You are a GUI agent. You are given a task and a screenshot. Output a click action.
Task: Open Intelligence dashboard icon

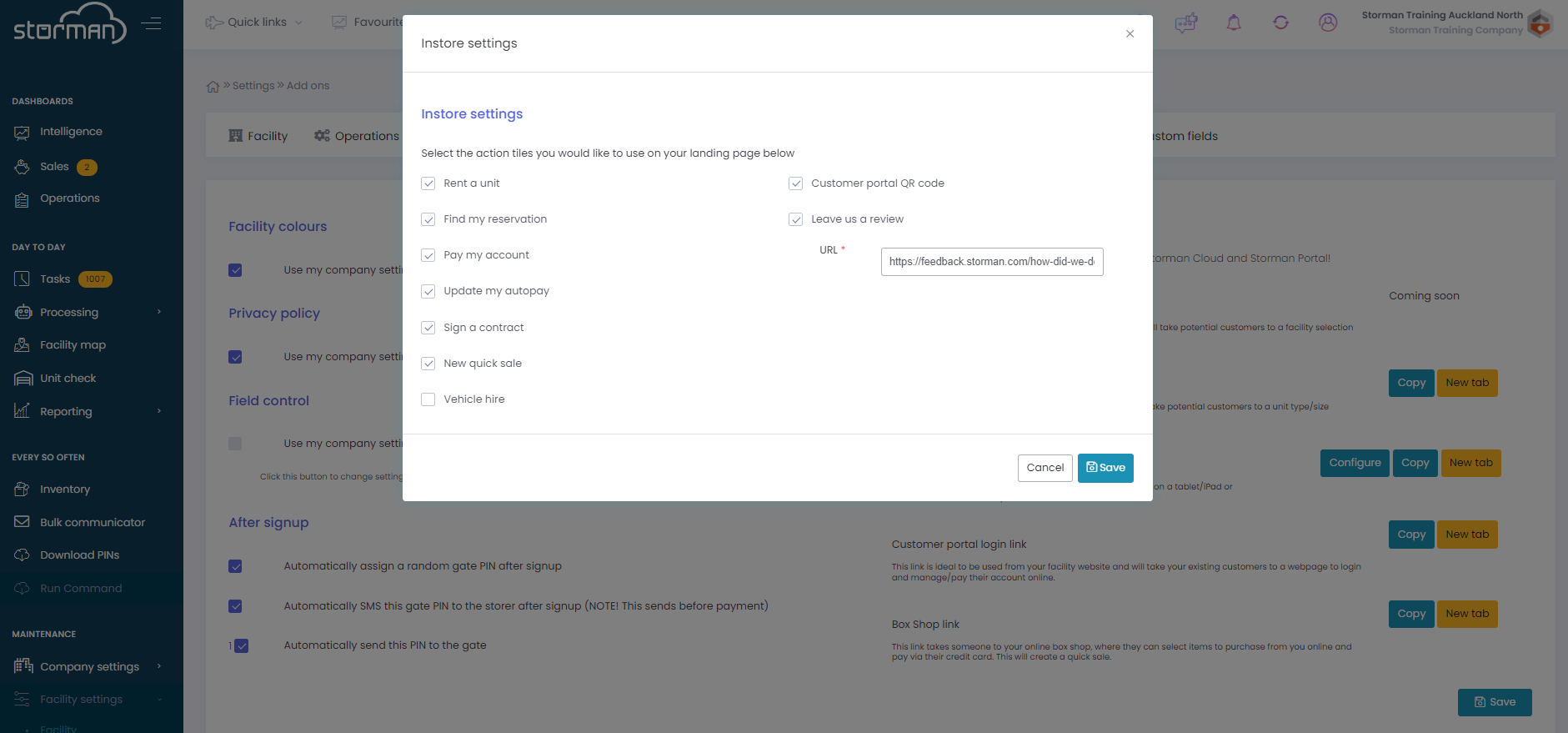coord(23,132)
